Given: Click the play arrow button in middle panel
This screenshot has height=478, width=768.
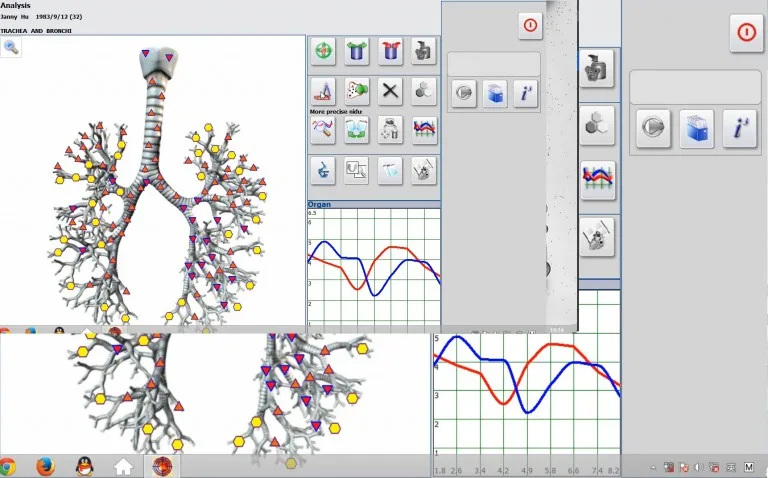Looking at the screenshot, I should [x=463, y=94].
